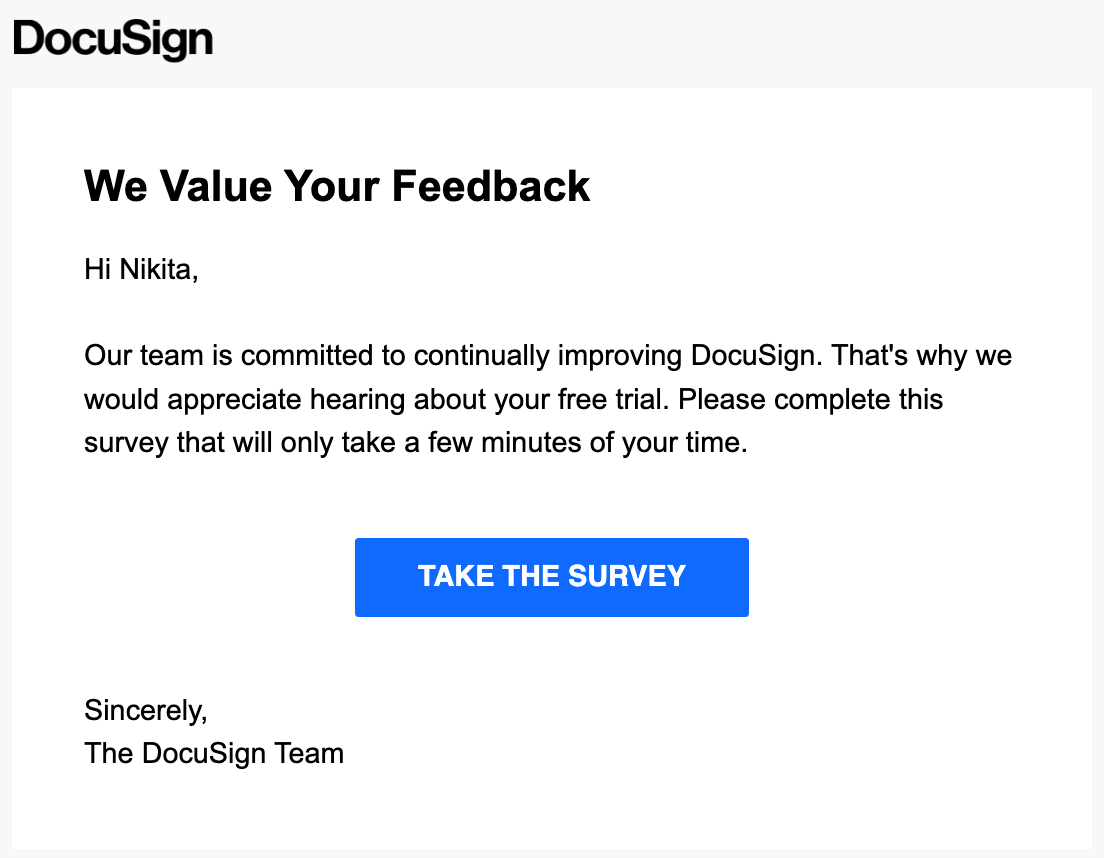Click the words Please complete this
Image resolution: width=1104 pixels, height=858 pixels.
click(x=810, y=400)
